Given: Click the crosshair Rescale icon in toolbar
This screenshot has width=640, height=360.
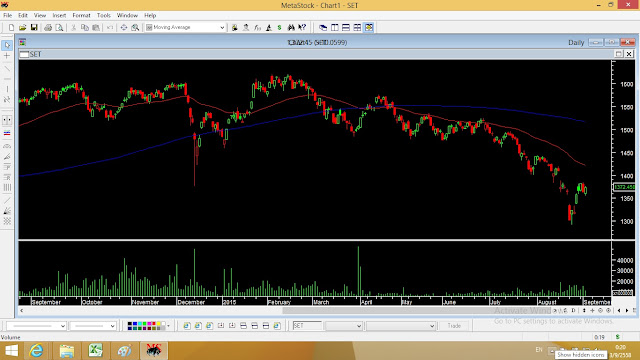Looking at the screenshot, I should tap(124, 27).
